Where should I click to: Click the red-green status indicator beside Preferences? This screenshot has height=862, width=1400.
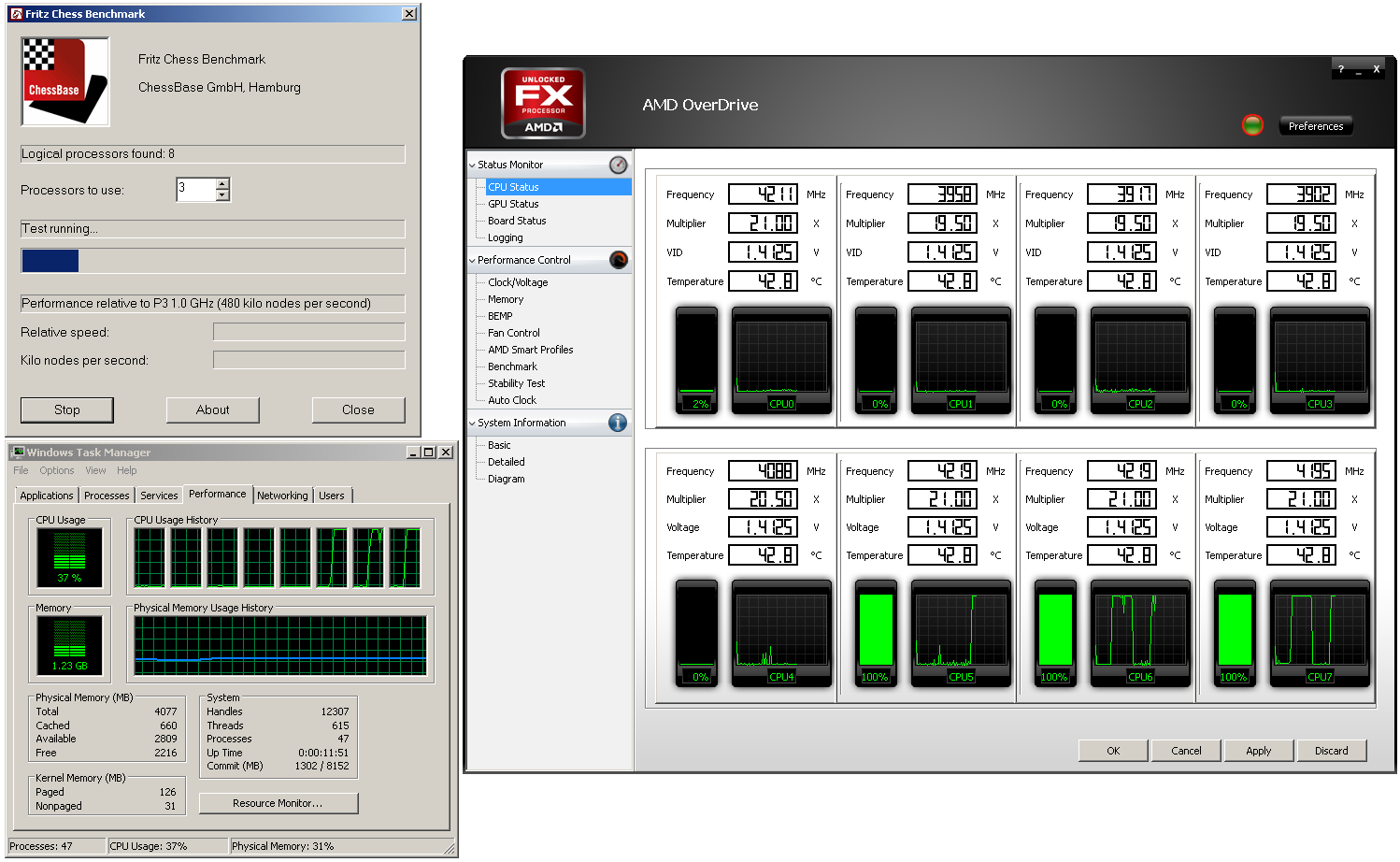pyautogui.click(x=1252, y=124)
